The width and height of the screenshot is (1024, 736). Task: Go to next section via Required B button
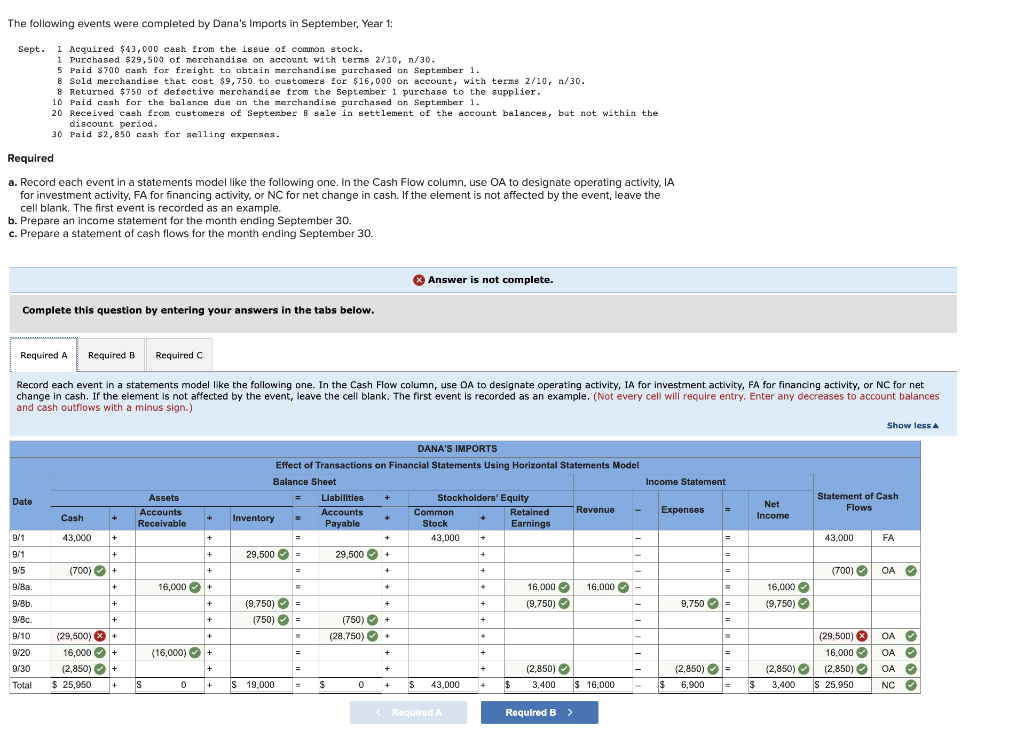(x=539, y=712)
